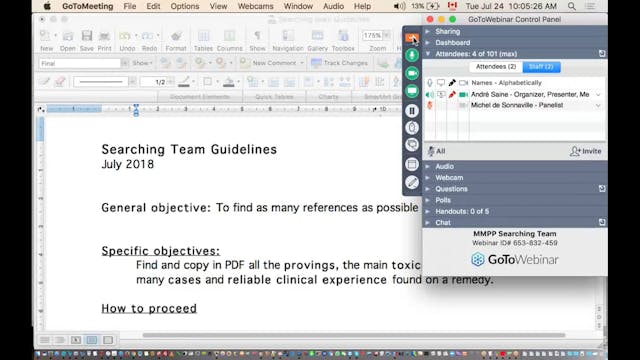
Task: Expand the Webcam pane
Action: [x=428, y=178]
